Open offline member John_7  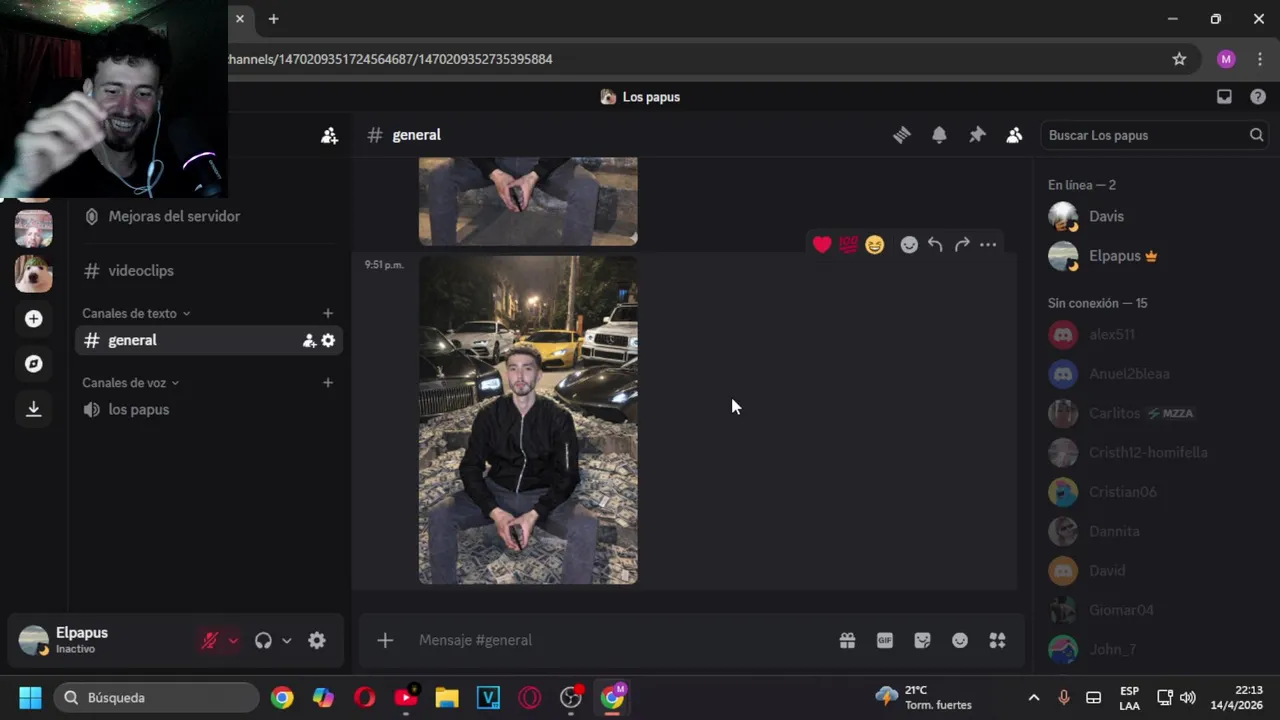pos(1155,650)
